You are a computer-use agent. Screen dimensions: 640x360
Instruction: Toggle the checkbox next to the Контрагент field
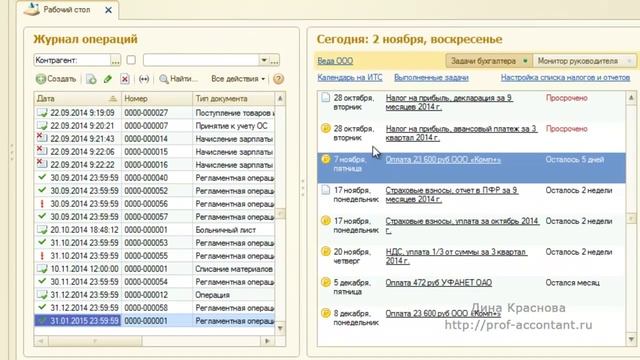(x=131, y=60)
